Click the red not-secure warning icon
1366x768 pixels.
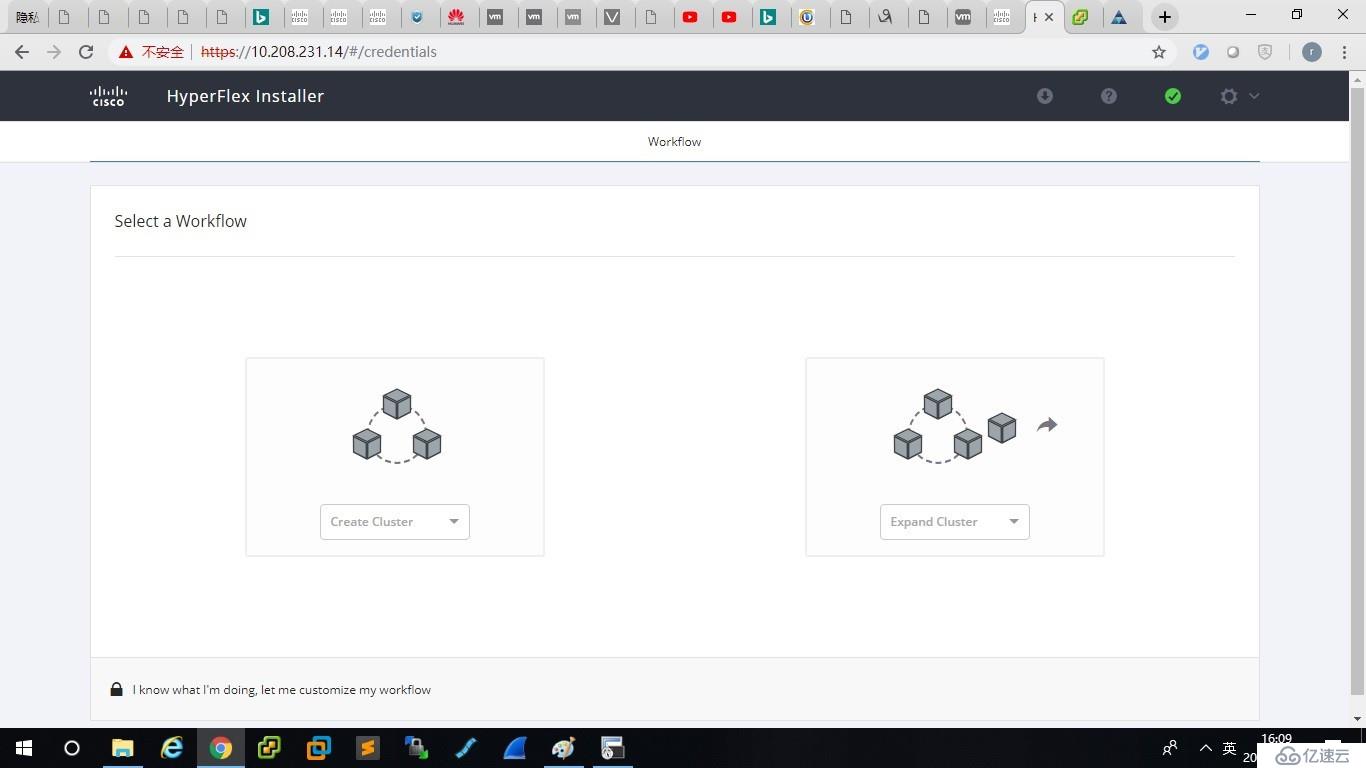pyautogui.click(x=125, y=52)
